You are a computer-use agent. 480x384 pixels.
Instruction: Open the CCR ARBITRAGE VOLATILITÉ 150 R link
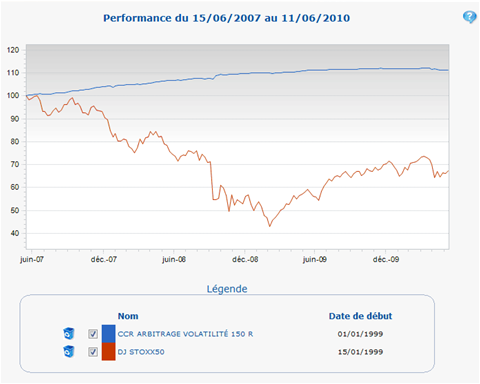pos(185,334)
